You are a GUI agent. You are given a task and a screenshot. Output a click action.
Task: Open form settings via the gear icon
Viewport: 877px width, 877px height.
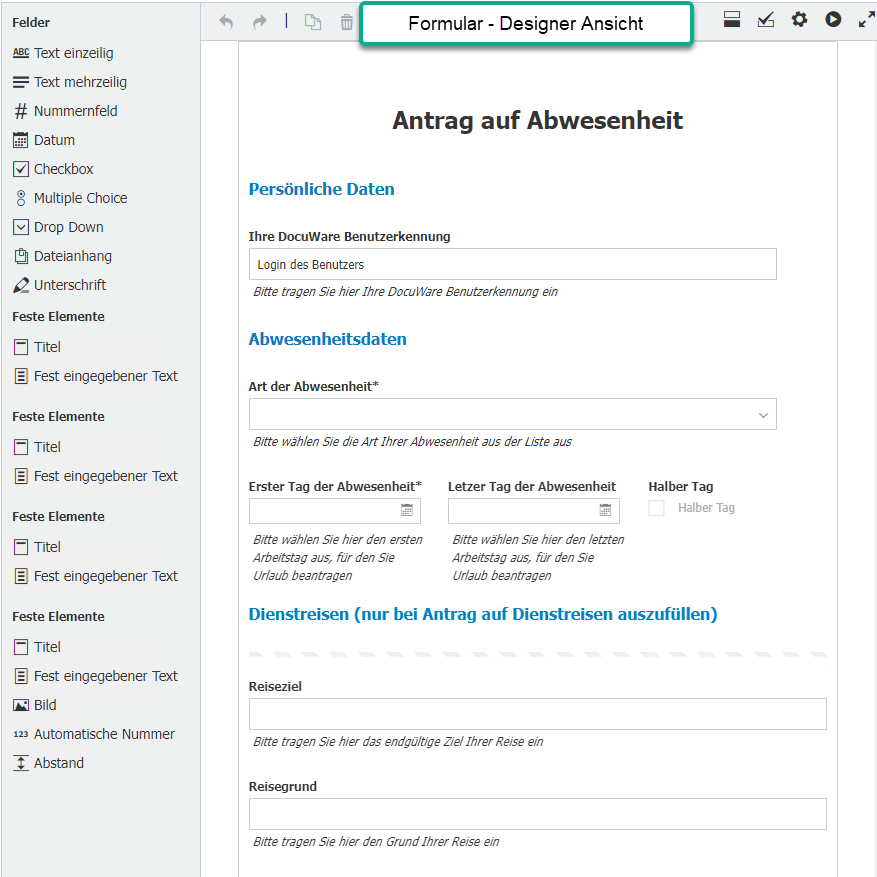click(799, 19)
